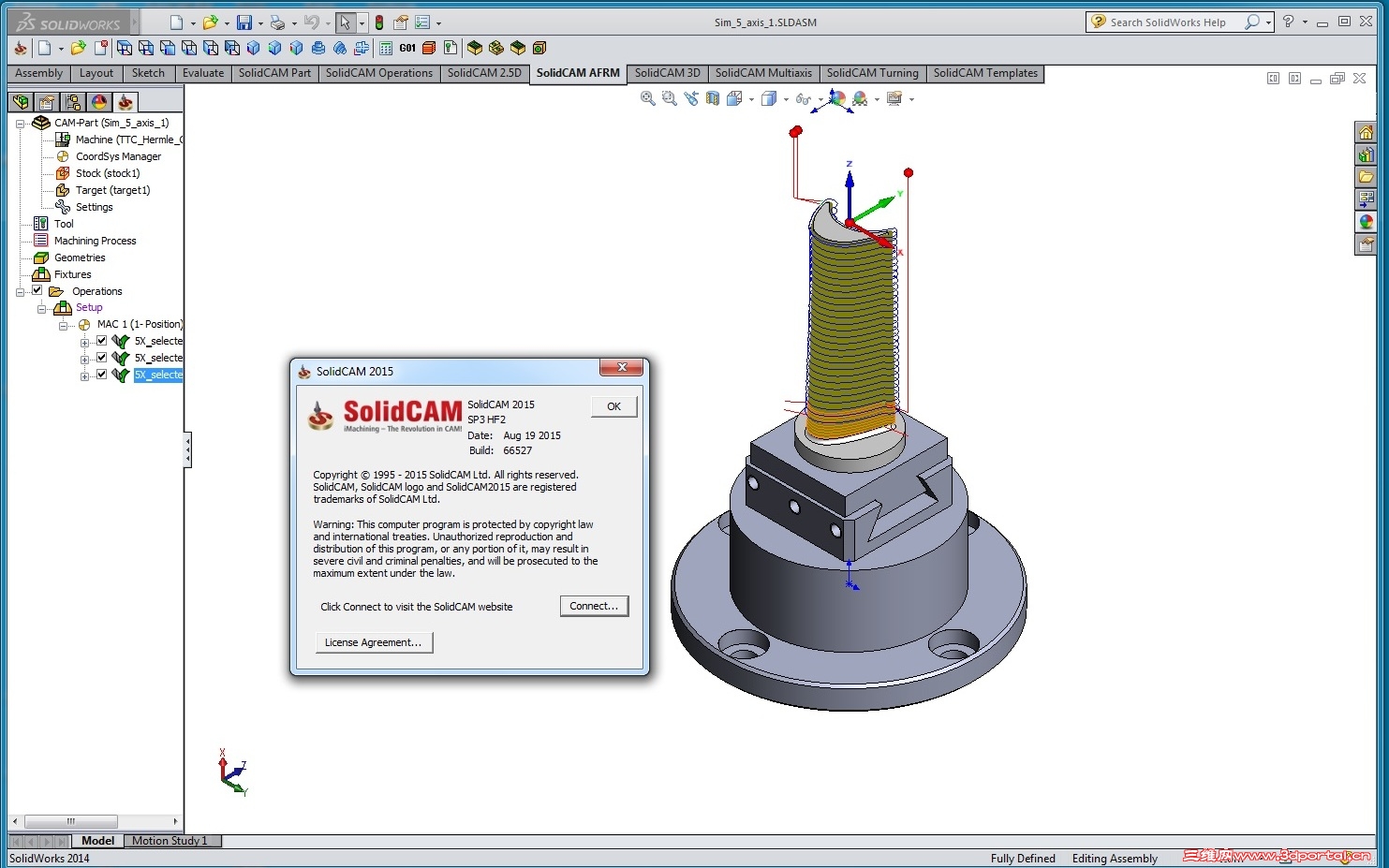Open the SolidCAM Templates tab

(x=985, y=73)
